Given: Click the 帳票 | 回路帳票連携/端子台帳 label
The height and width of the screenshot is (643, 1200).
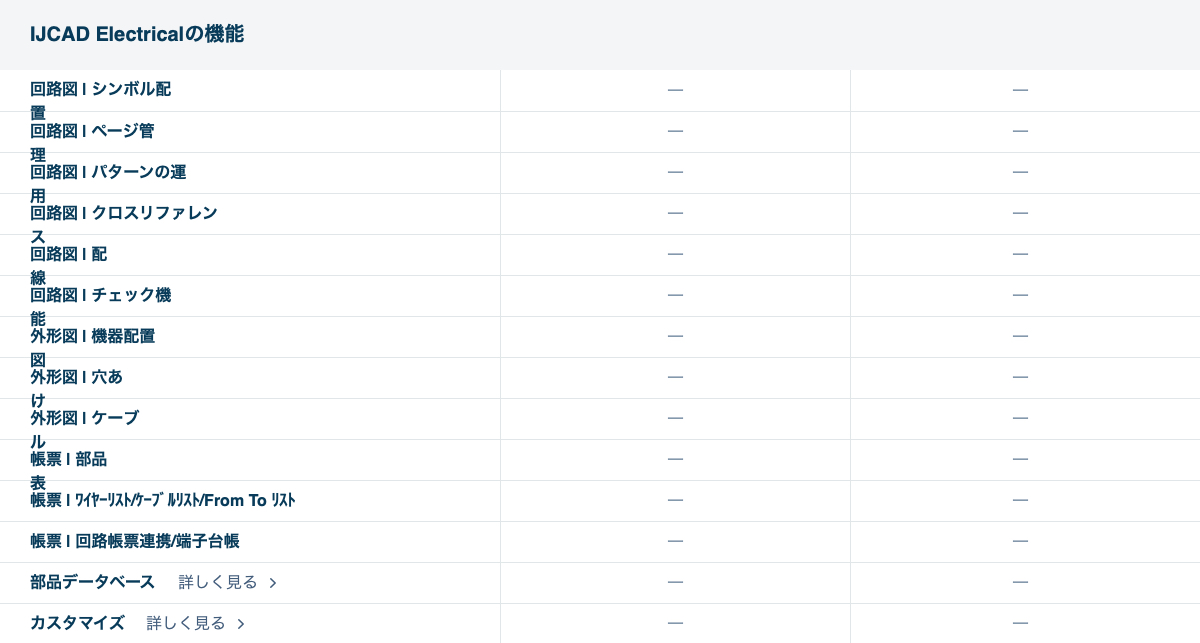Looking at the screenshot, I should coord(135,541).
